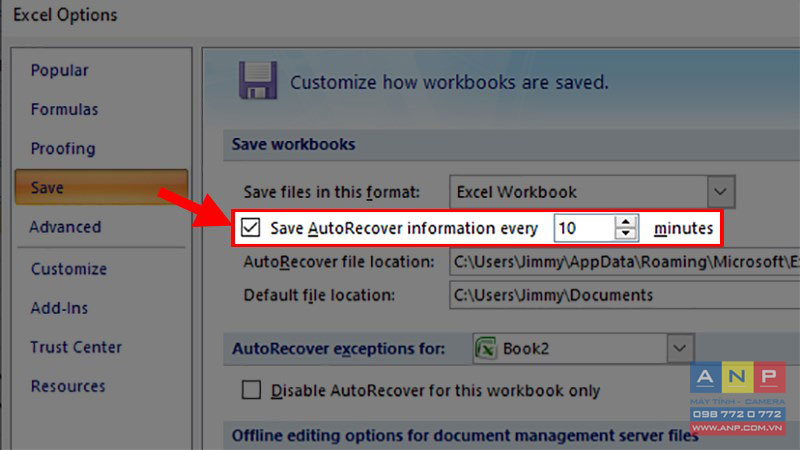
Task: Enable Disable AutoRecover for this workbook only
Action: [251, 390]
